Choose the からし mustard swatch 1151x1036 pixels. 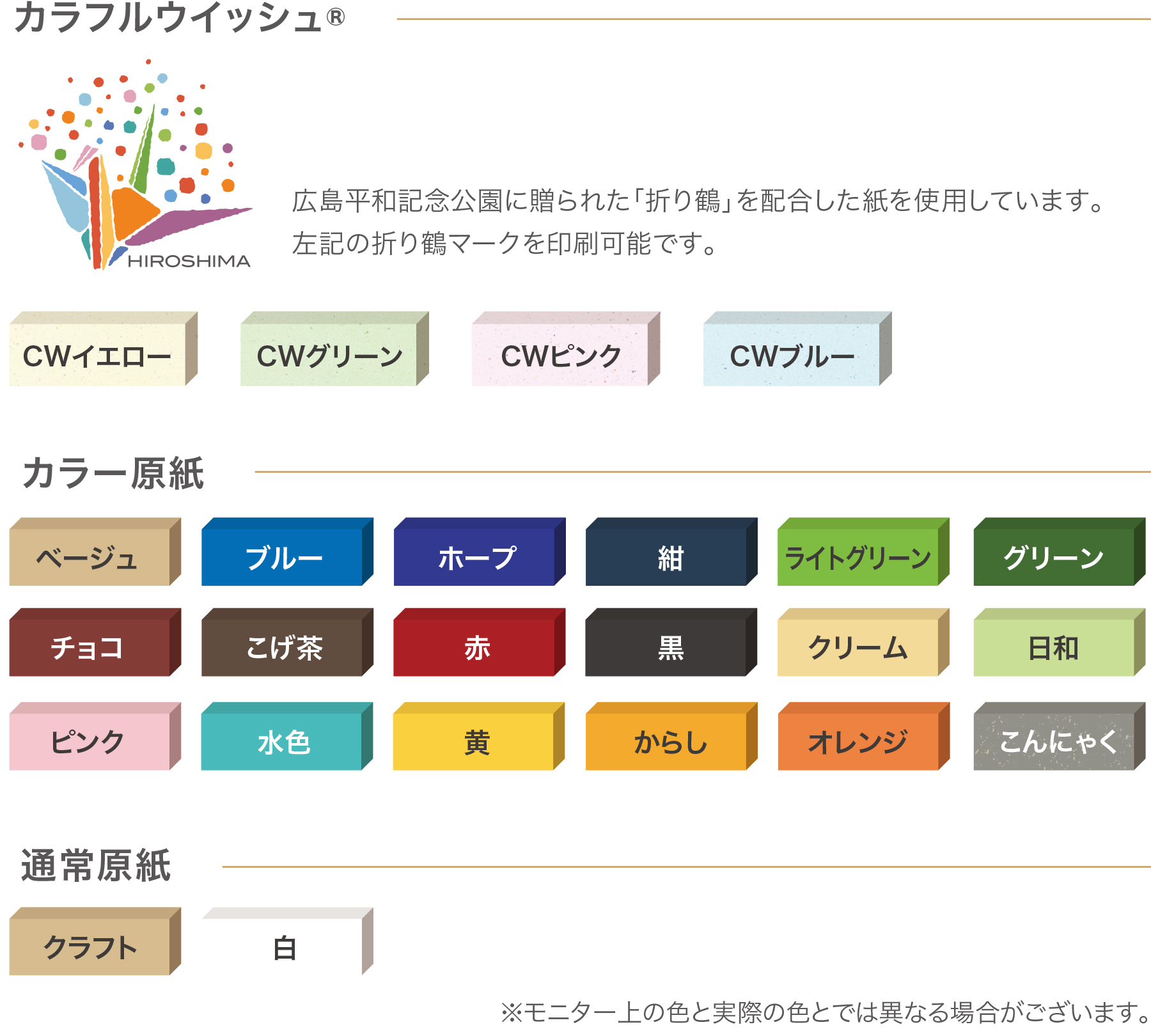pos(671,736)
